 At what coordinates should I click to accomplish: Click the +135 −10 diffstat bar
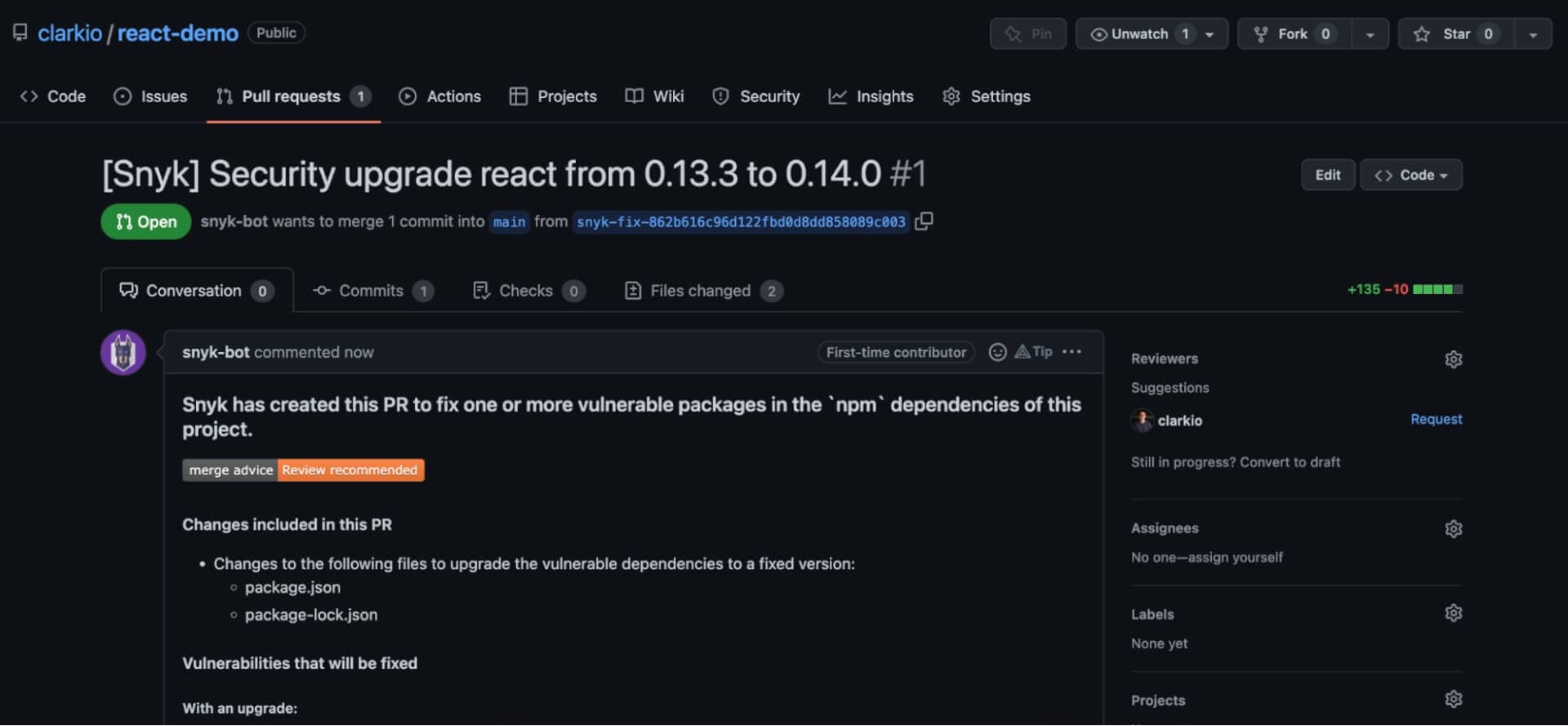[x=1405, y=290]
